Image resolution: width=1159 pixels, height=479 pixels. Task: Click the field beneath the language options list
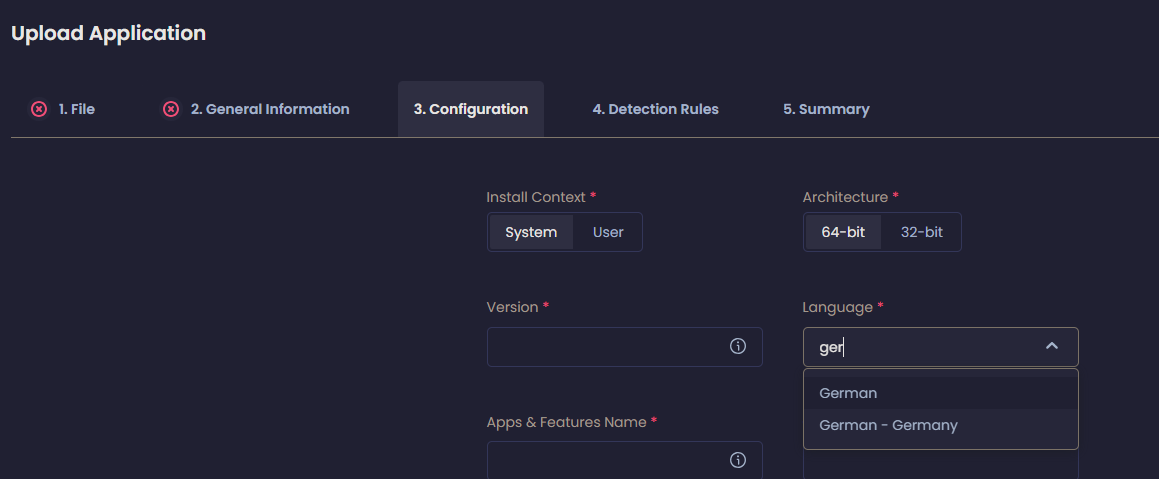point(940,465)
